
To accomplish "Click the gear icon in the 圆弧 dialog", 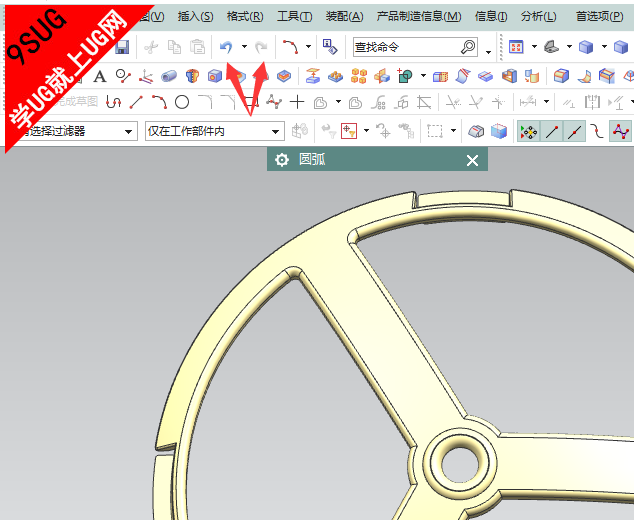I will [282, 160].
